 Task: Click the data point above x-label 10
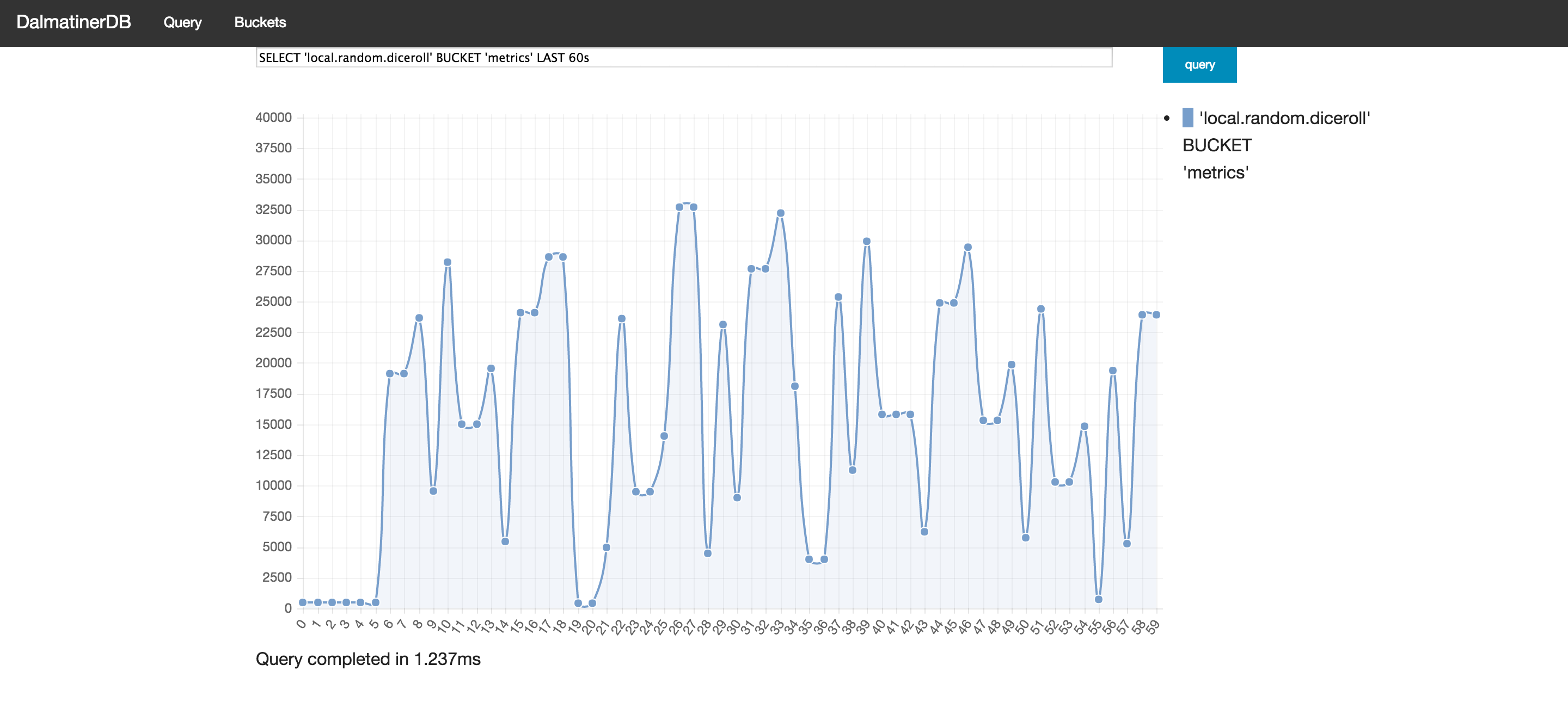[448, 263]
